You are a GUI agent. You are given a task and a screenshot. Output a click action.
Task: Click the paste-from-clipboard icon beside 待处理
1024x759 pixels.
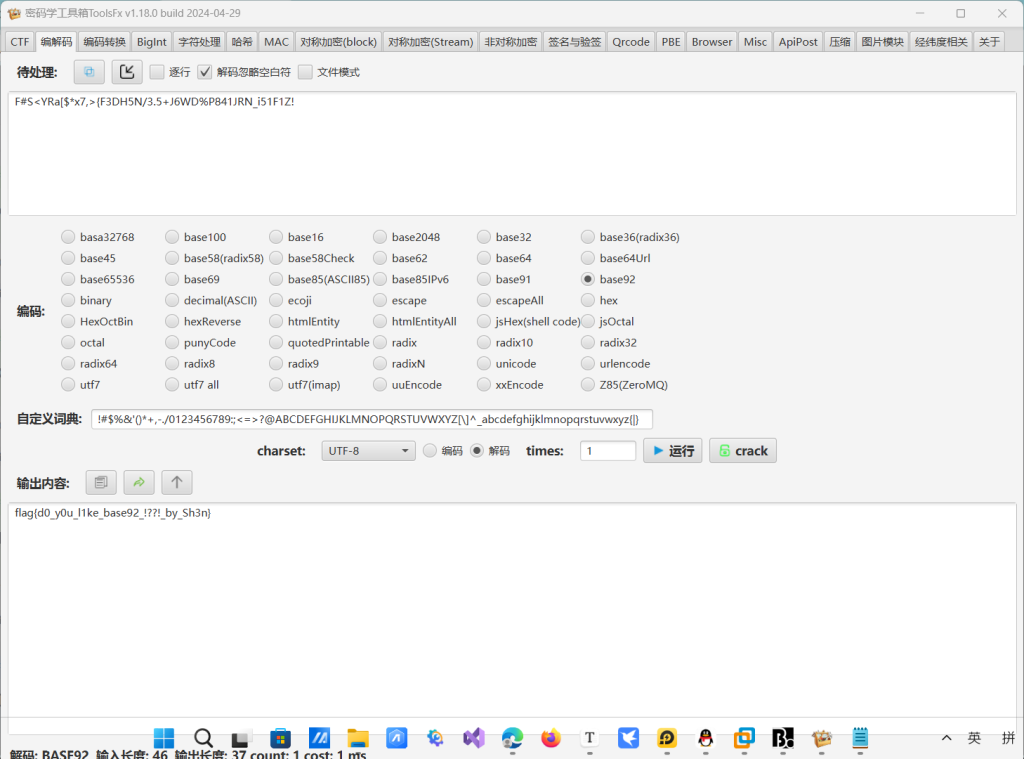point(89,72)
